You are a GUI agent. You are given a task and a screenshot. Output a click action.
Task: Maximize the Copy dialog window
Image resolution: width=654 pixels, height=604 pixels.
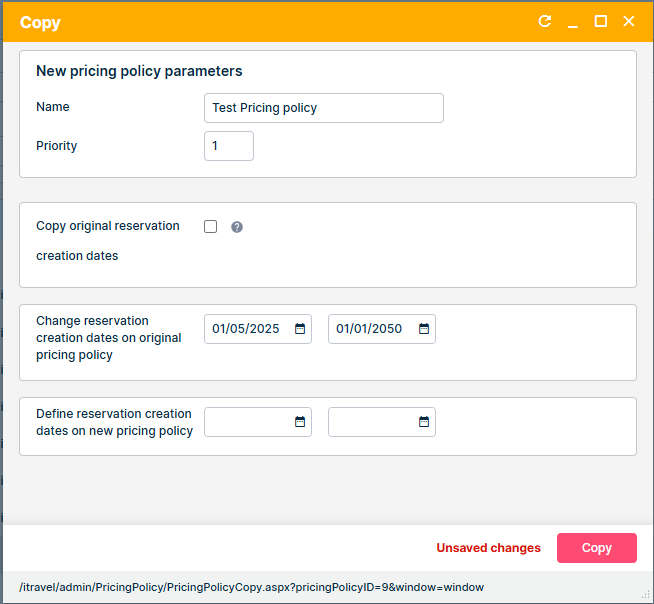coord(601,21)
